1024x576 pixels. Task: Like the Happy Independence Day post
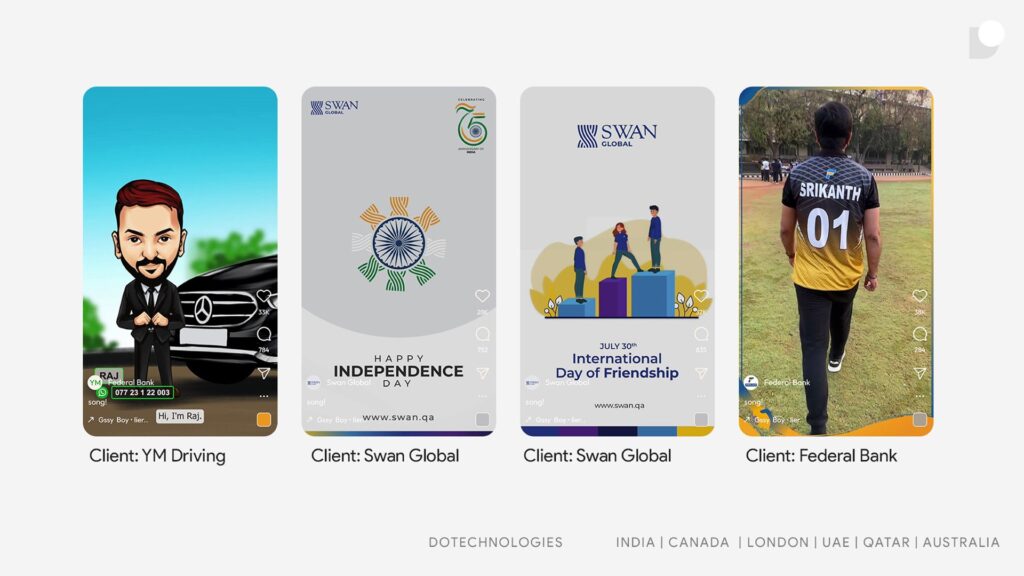point(482,296)
